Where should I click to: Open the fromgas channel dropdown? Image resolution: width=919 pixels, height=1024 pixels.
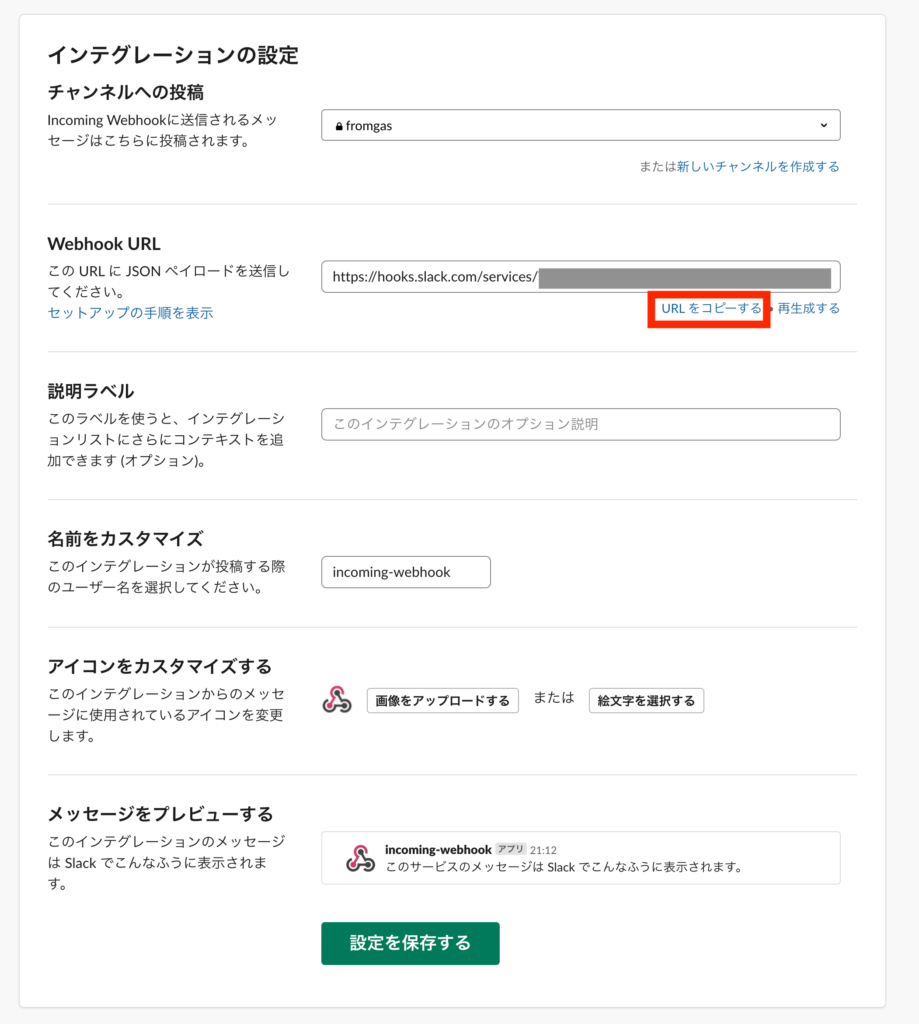pyautogui.click(x=581, y=125)
